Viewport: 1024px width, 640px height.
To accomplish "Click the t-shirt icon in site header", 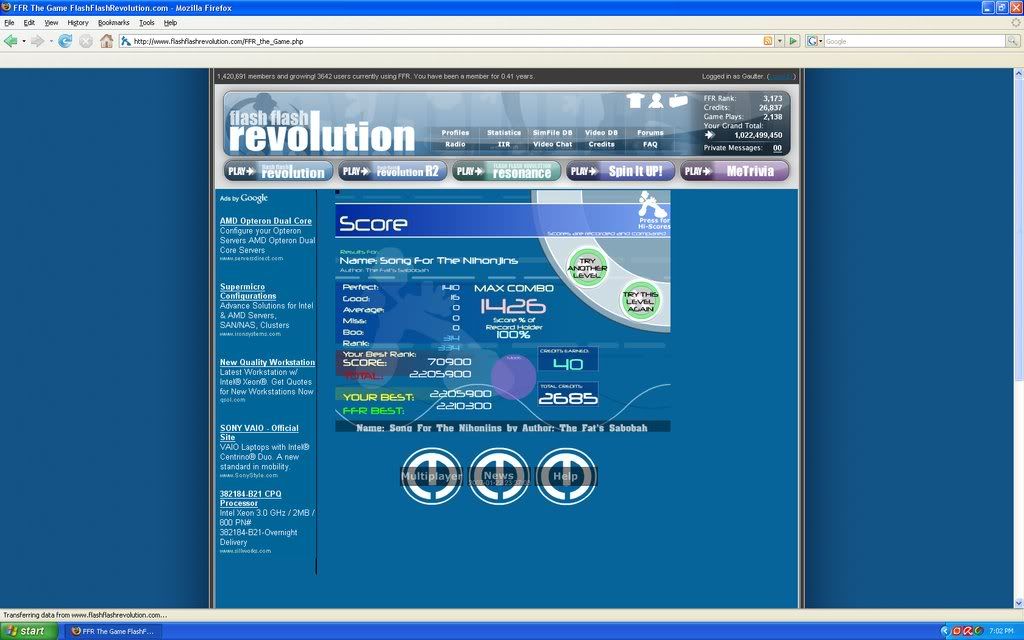I will 635,100.
